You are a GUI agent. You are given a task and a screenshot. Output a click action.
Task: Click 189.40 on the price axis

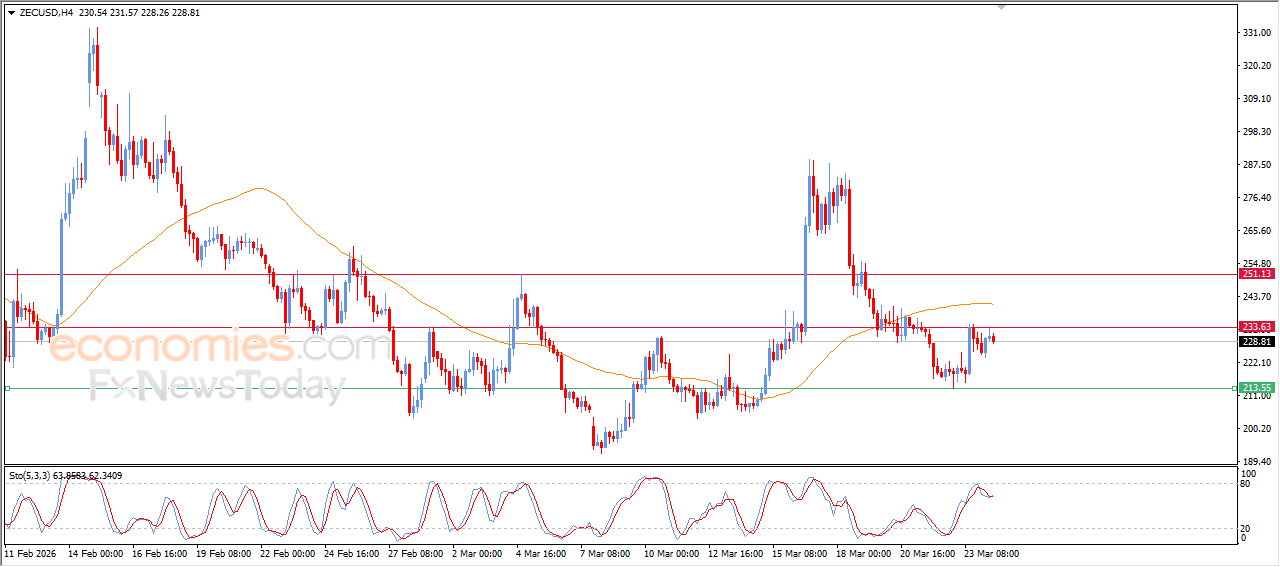pos(1256,462)
